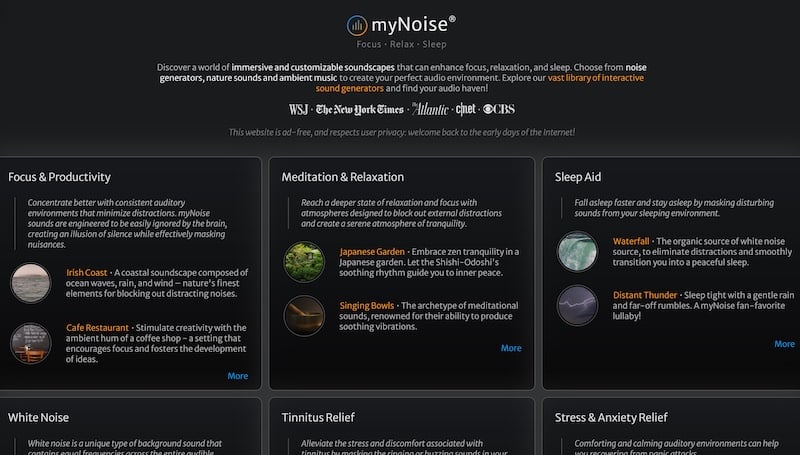This screenshot has height=455, width=800.
Task: Open the Irish Coast thumbnail image
Action: 31,283
